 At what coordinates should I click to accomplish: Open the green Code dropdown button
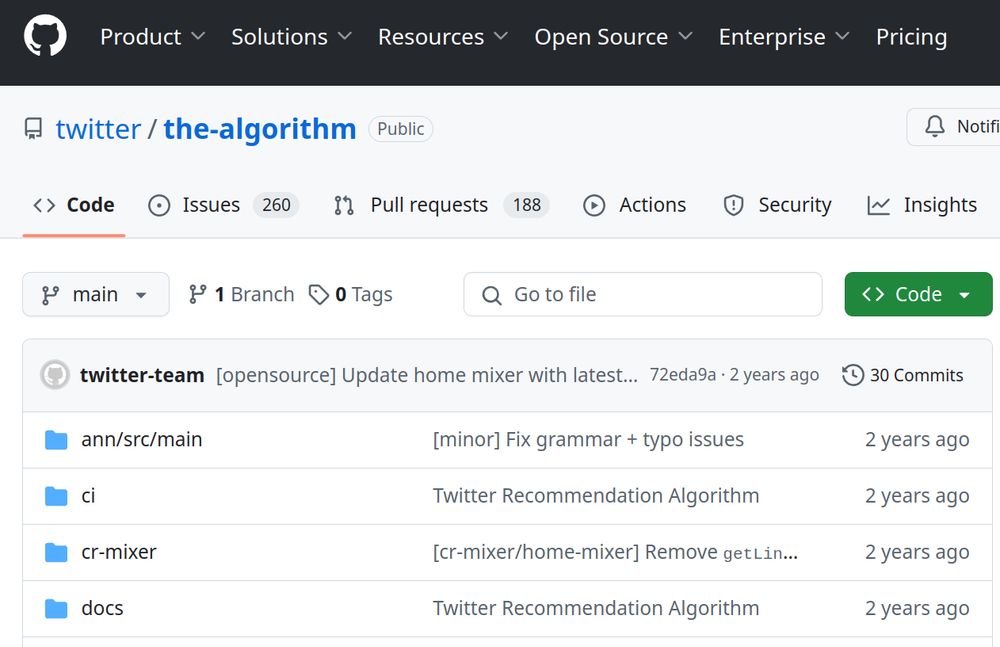(918, 294)
